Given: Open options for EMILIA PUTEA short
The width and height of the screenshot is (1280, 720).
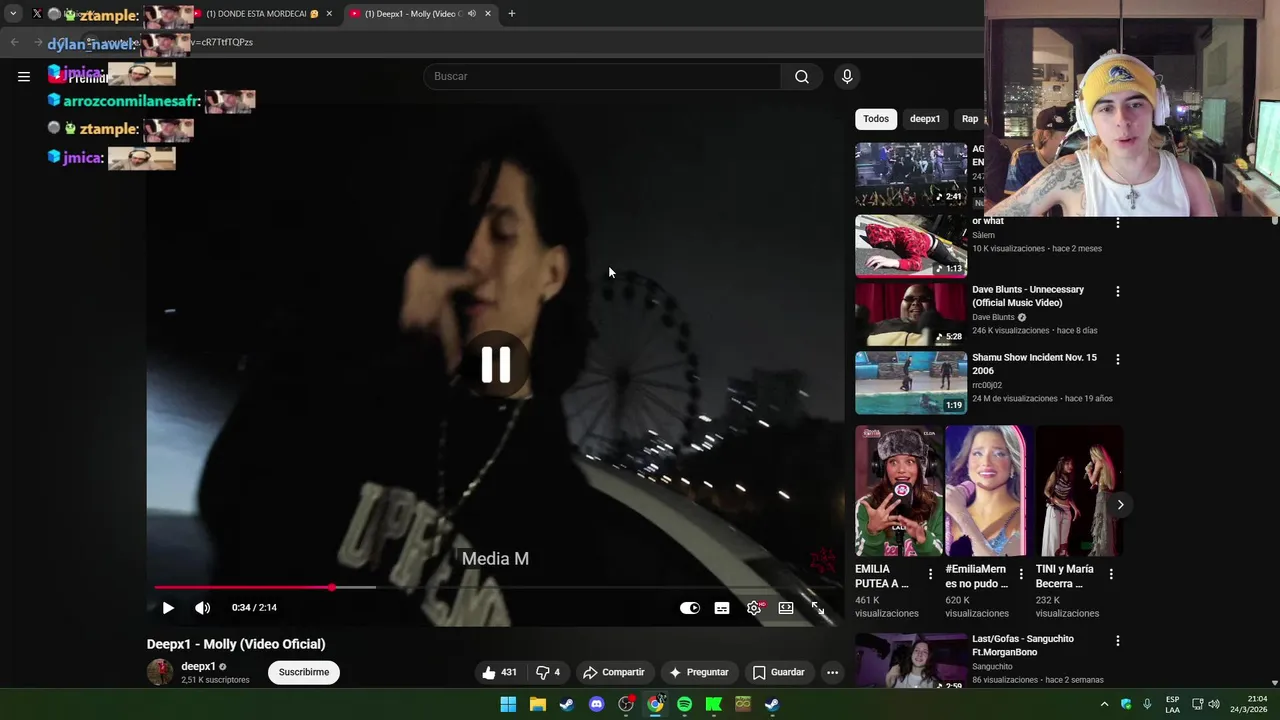Looking at the screenshot, I should (931, 574).
